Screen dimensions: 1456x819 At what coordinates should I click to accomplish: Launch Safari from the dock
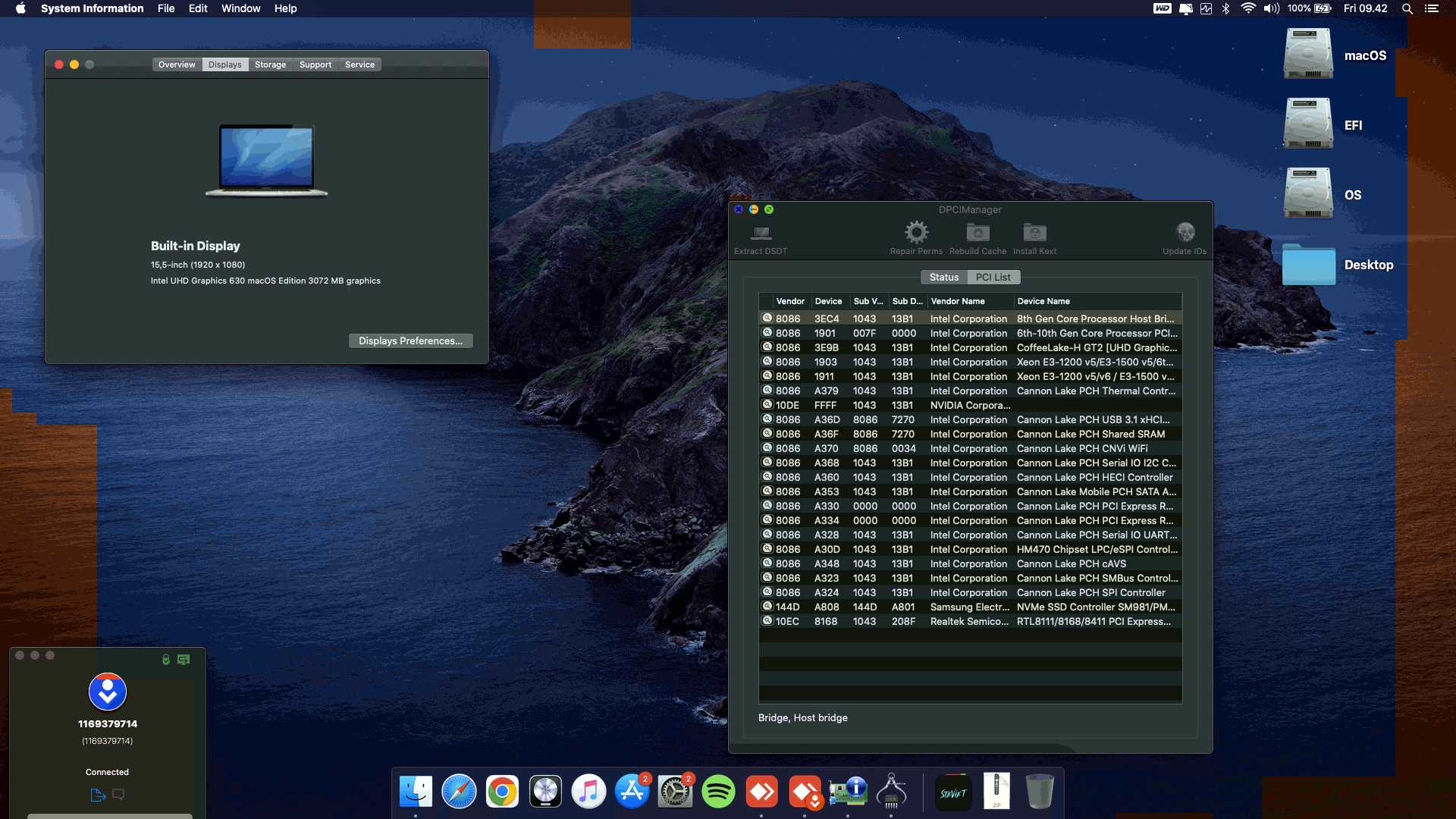(x=459, y=792)
